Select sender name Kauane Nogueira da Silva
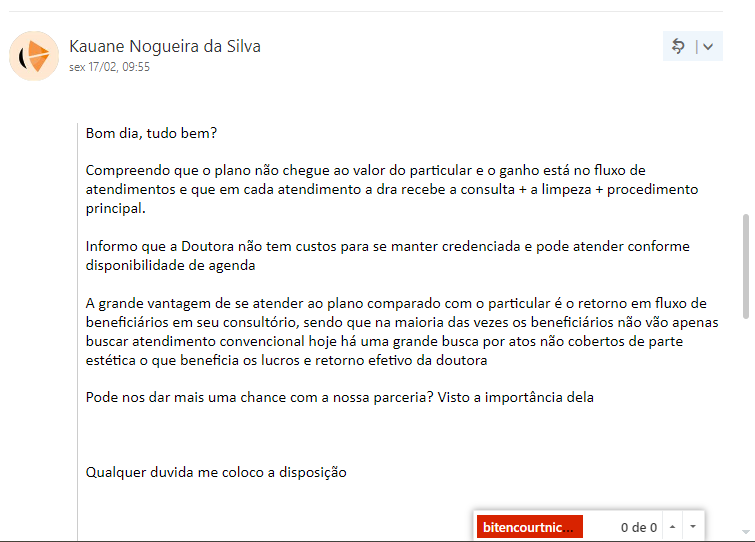The width and height of the screenshot is (755, 542). (165, 46)
